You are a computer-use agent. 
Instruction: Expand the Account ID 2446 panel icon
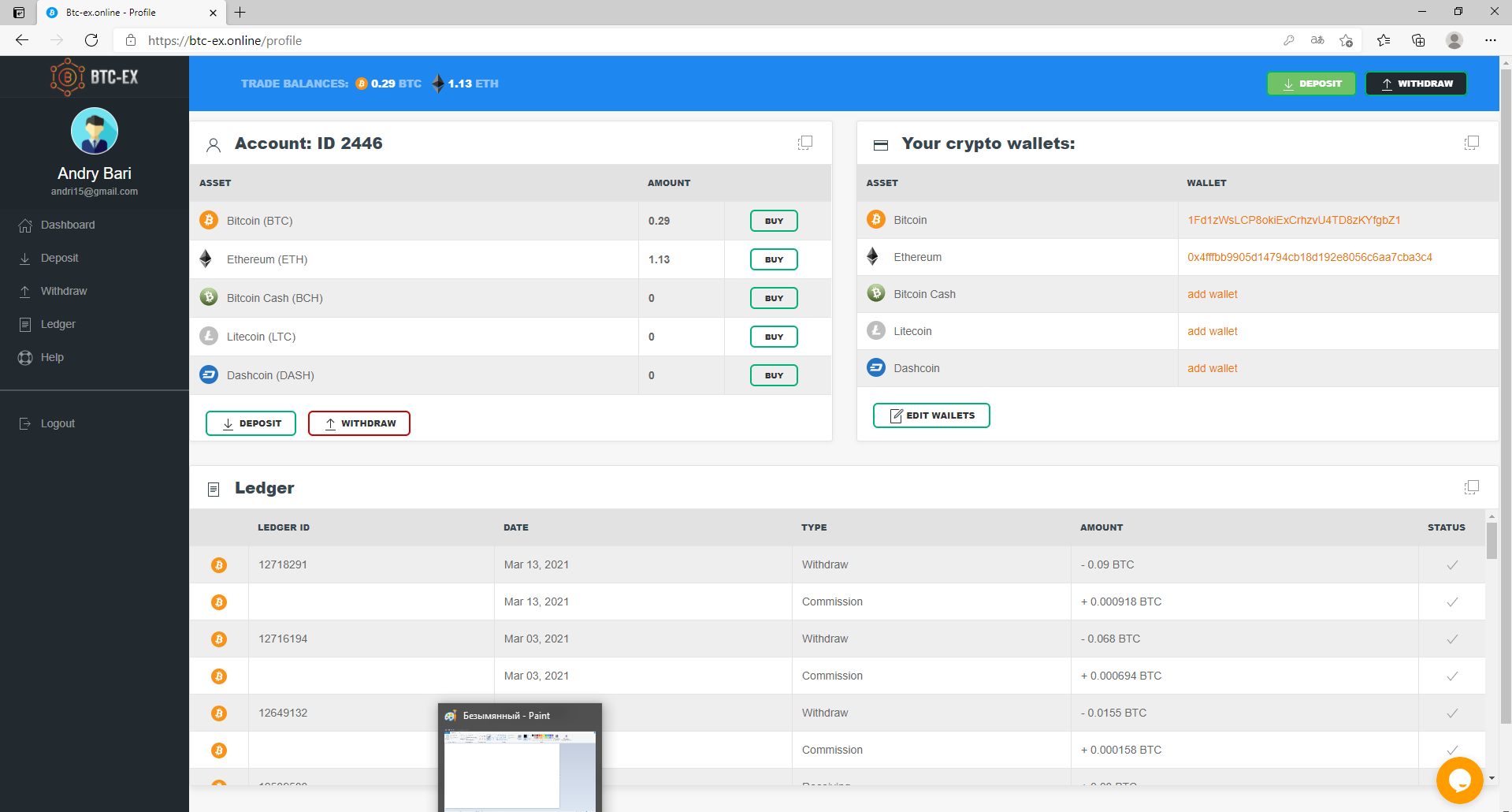pyautogui.click(x=804, y=143)
